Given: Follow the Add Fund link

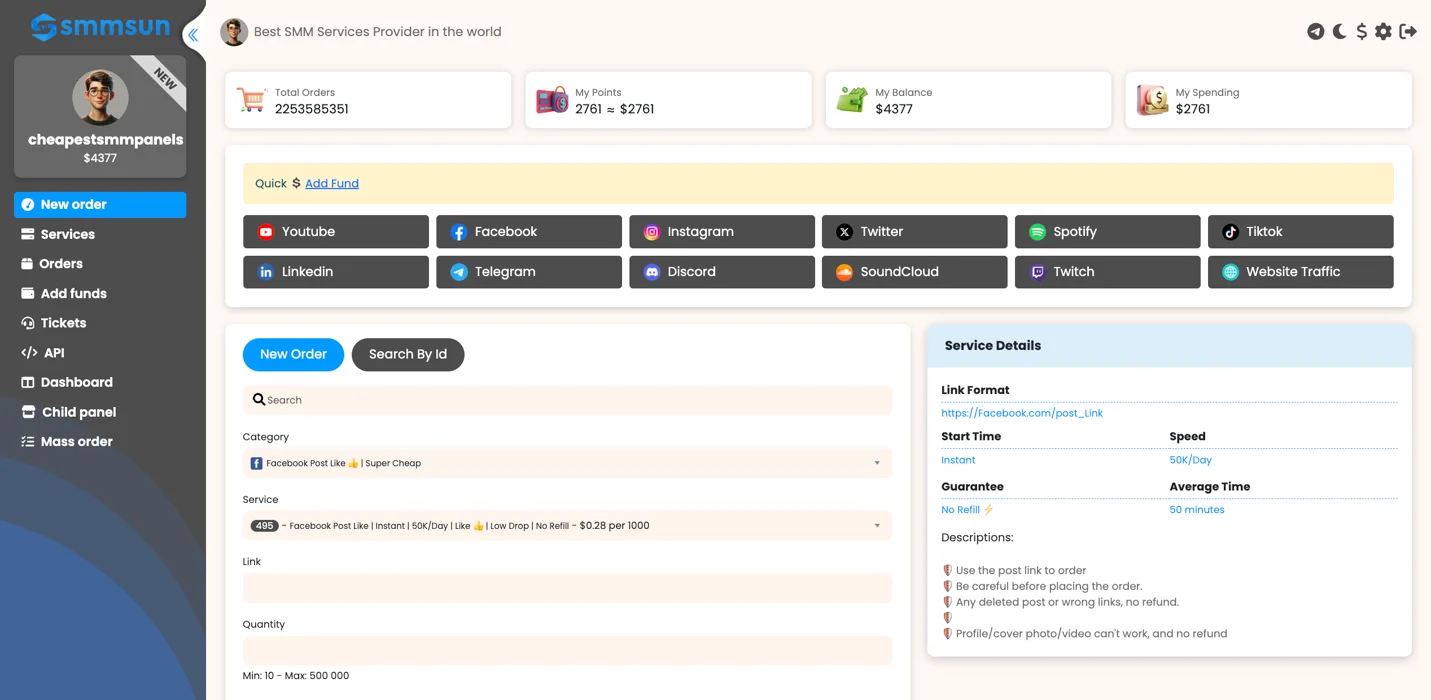Looking at the screenshot, I should coord(332,184).
